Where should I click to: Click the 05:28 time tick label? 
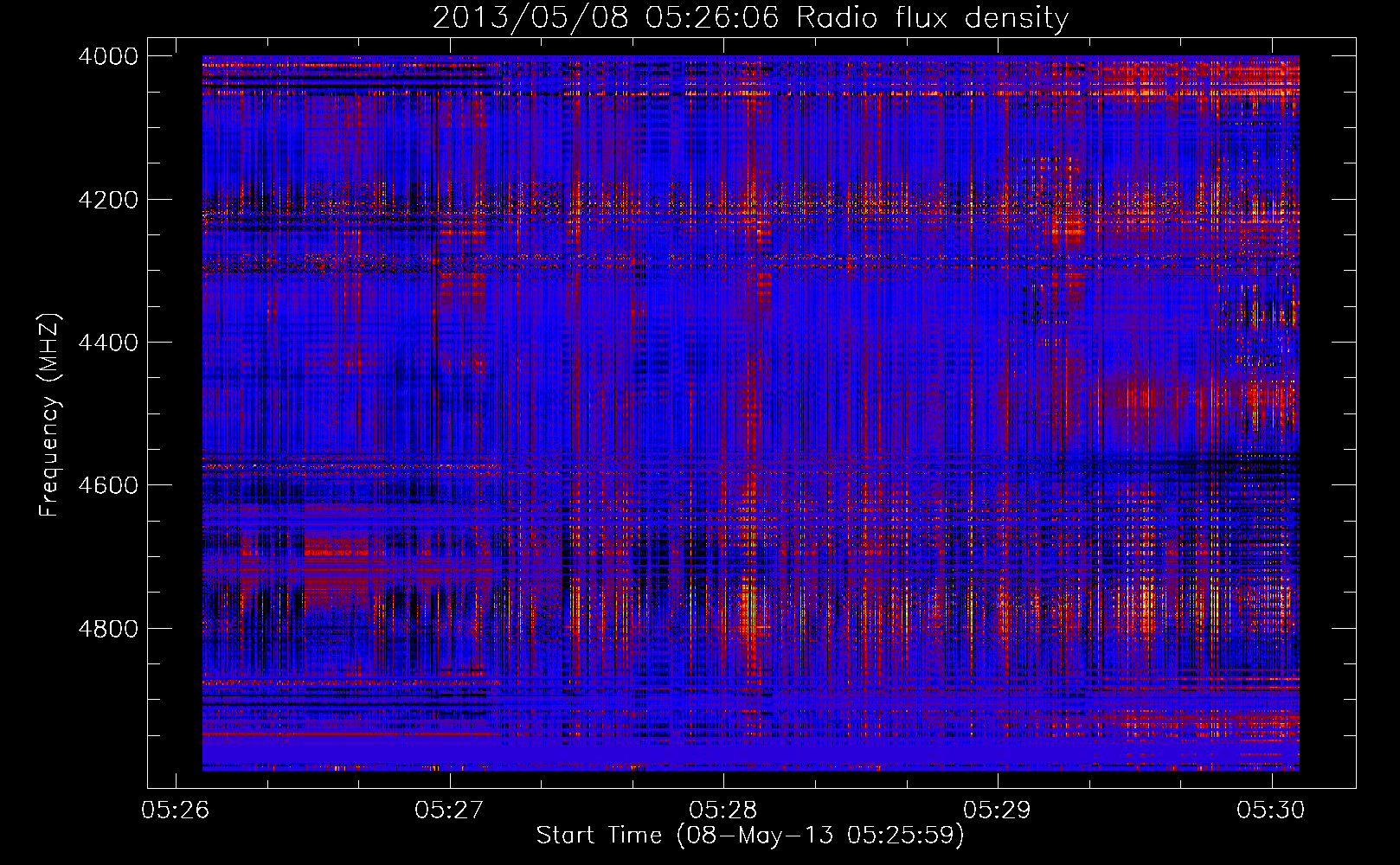coord(723,810)
